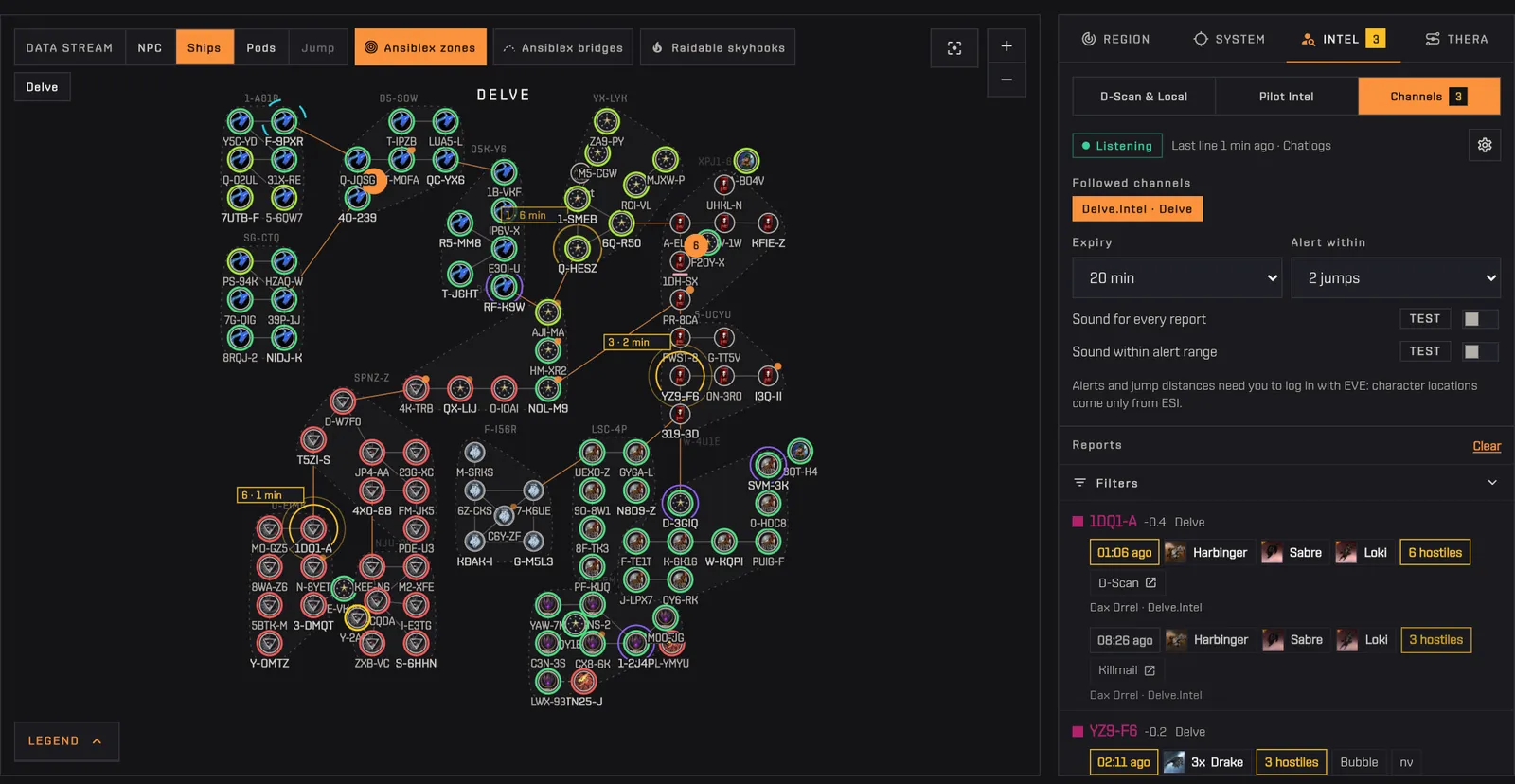Open the D-Scan external link
1515x784 pixels.
pos(1126,583)
